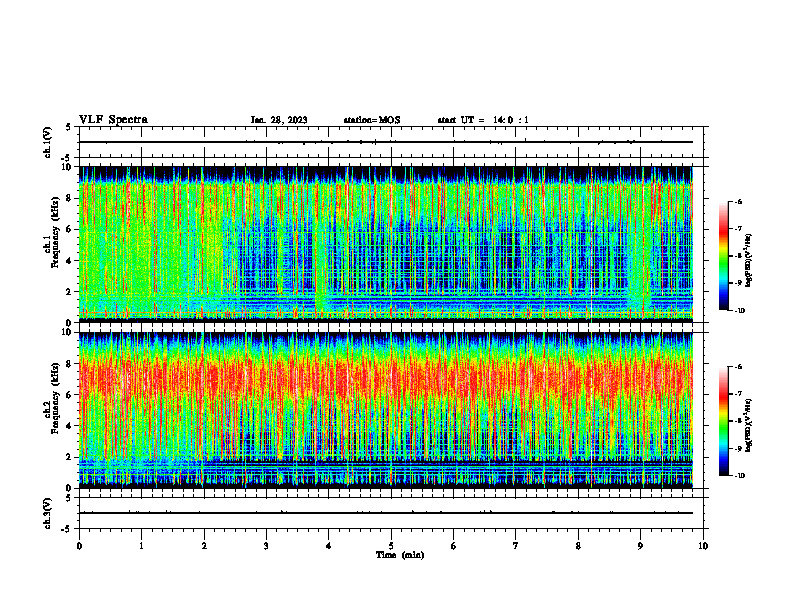Screen dimensions: 792x612
Task: Click the time axis tick label '5'
Action: click(x=391, y=546)
